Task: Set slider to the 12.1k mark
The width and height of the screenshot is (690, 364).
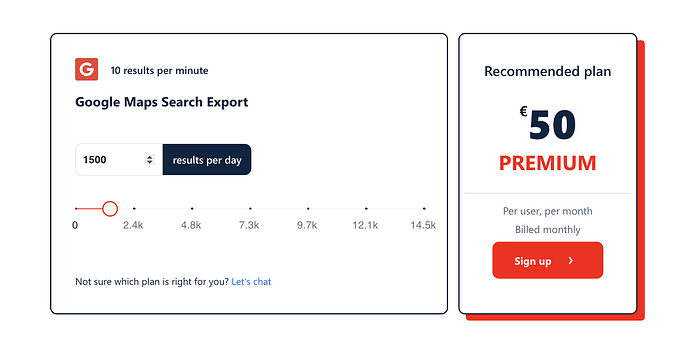Action: pos(366,209)
